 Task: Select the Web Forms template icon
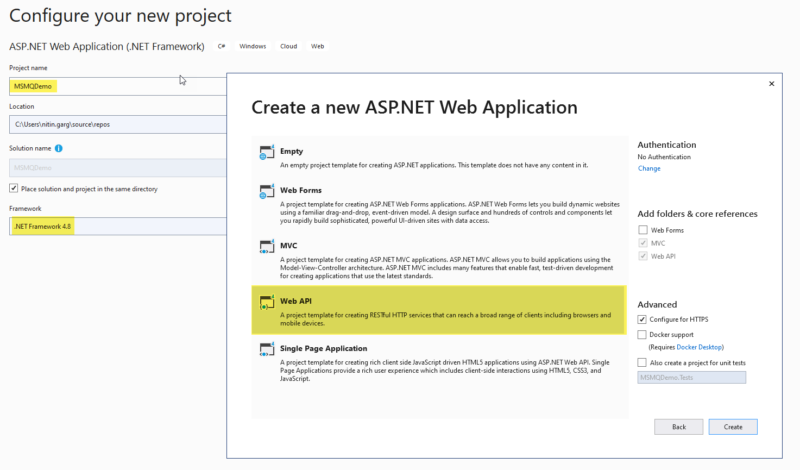(266, 190)
